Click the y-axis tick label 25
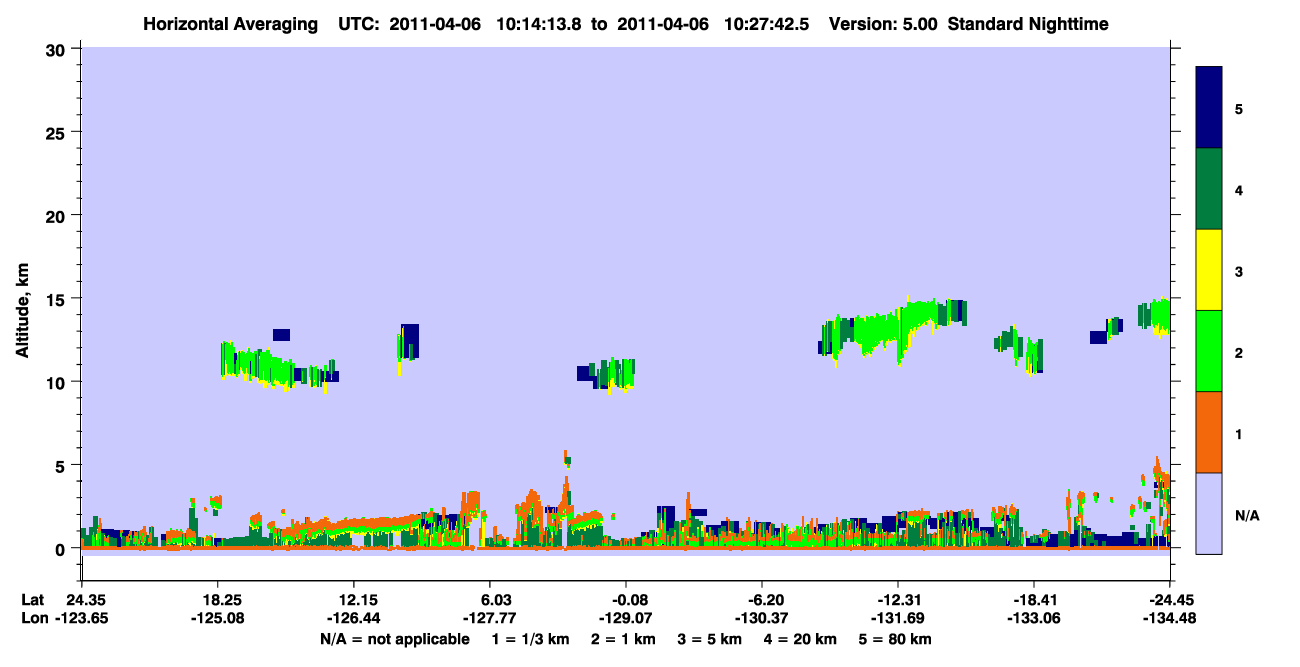Viewport: 1300px width, 667px height. point(58,132)
